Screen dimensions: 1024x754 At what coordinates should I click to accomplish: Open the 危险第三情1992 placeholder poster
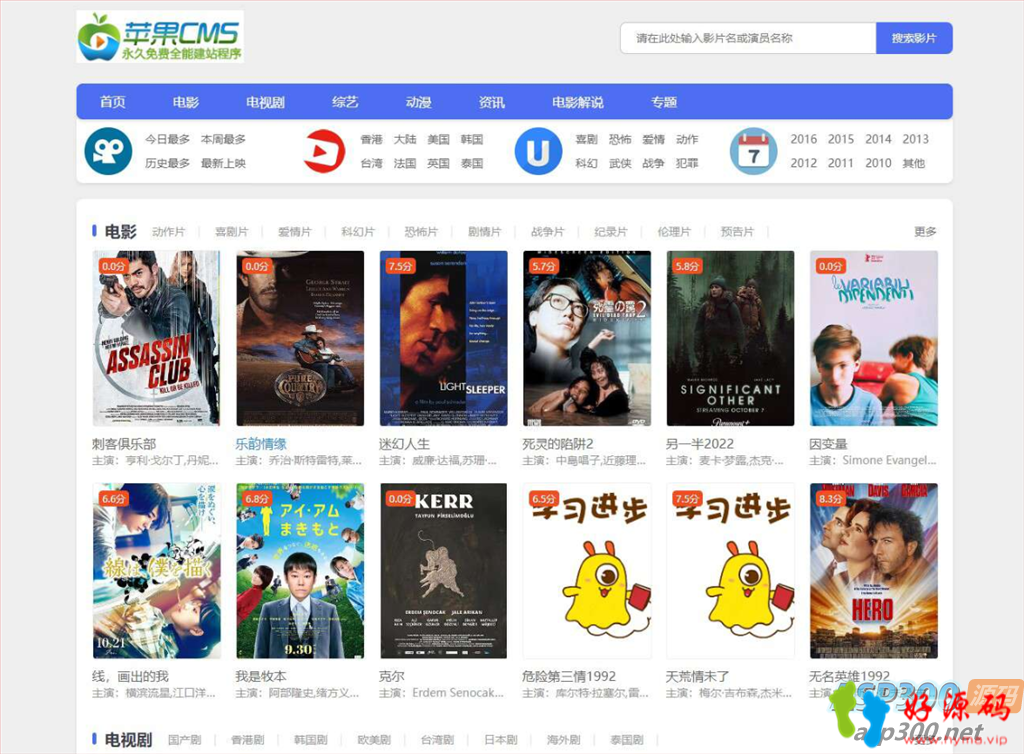pyautogui.click(x=587, y=571)
